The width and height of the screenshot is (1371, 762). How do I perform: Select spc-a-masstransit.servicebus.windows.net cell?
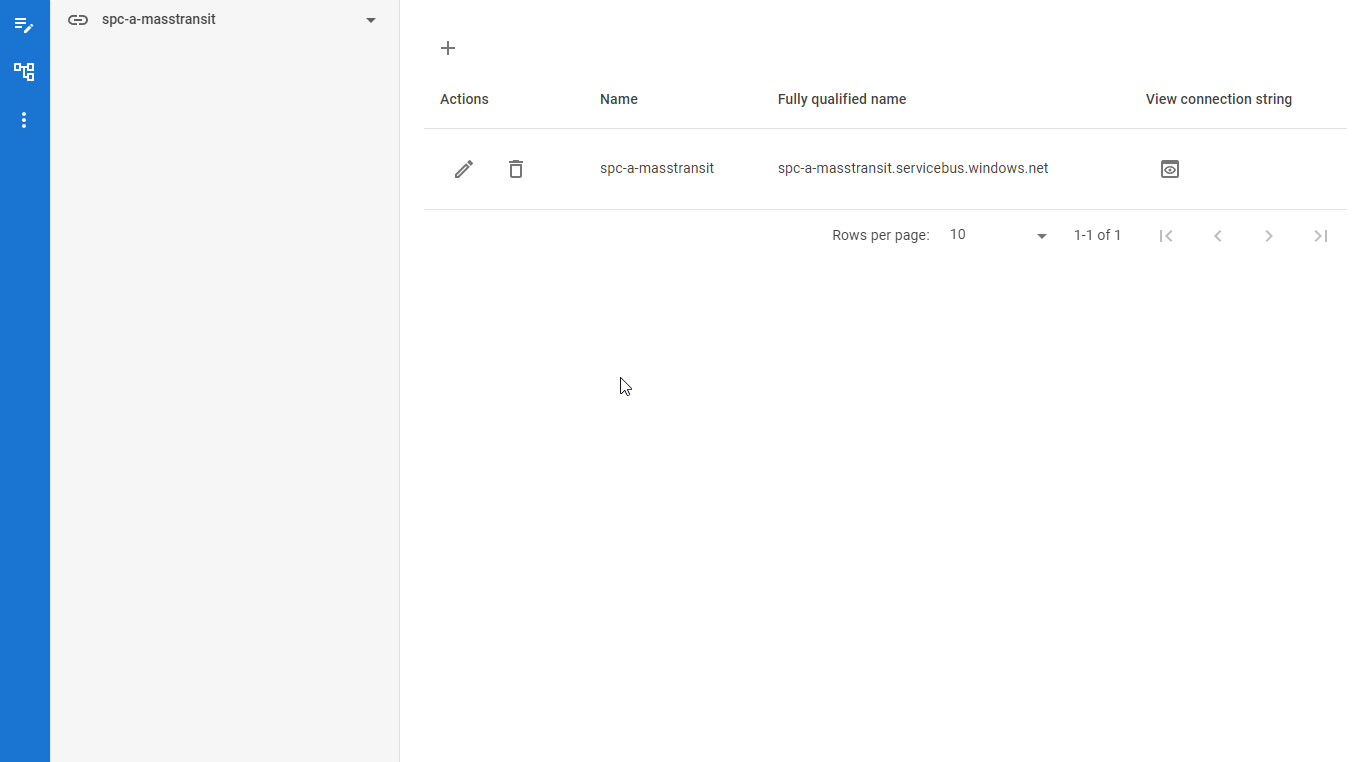pos(913,168)
